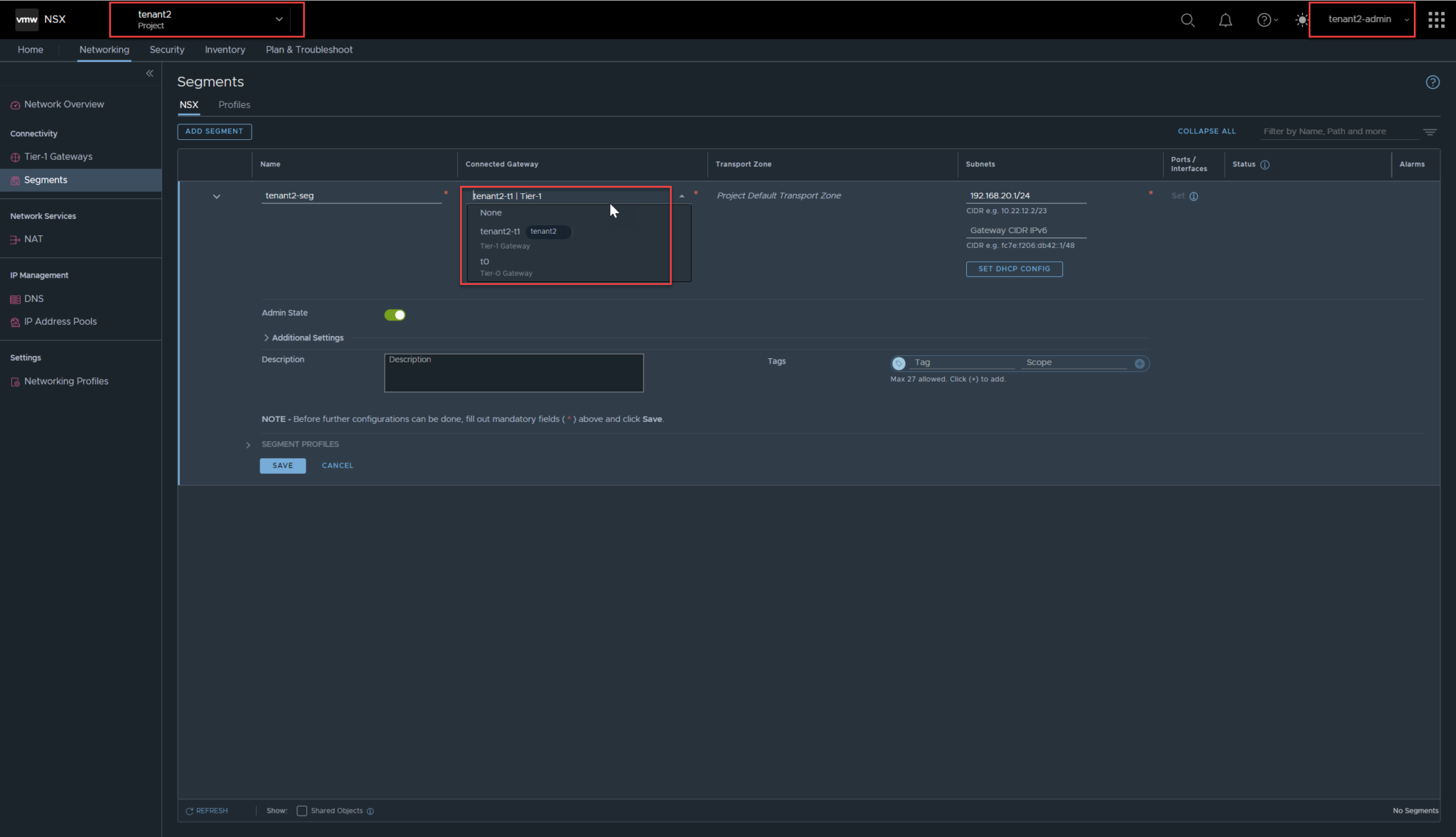
Task: Click info icon next to Set
Action: [1194, 196]
